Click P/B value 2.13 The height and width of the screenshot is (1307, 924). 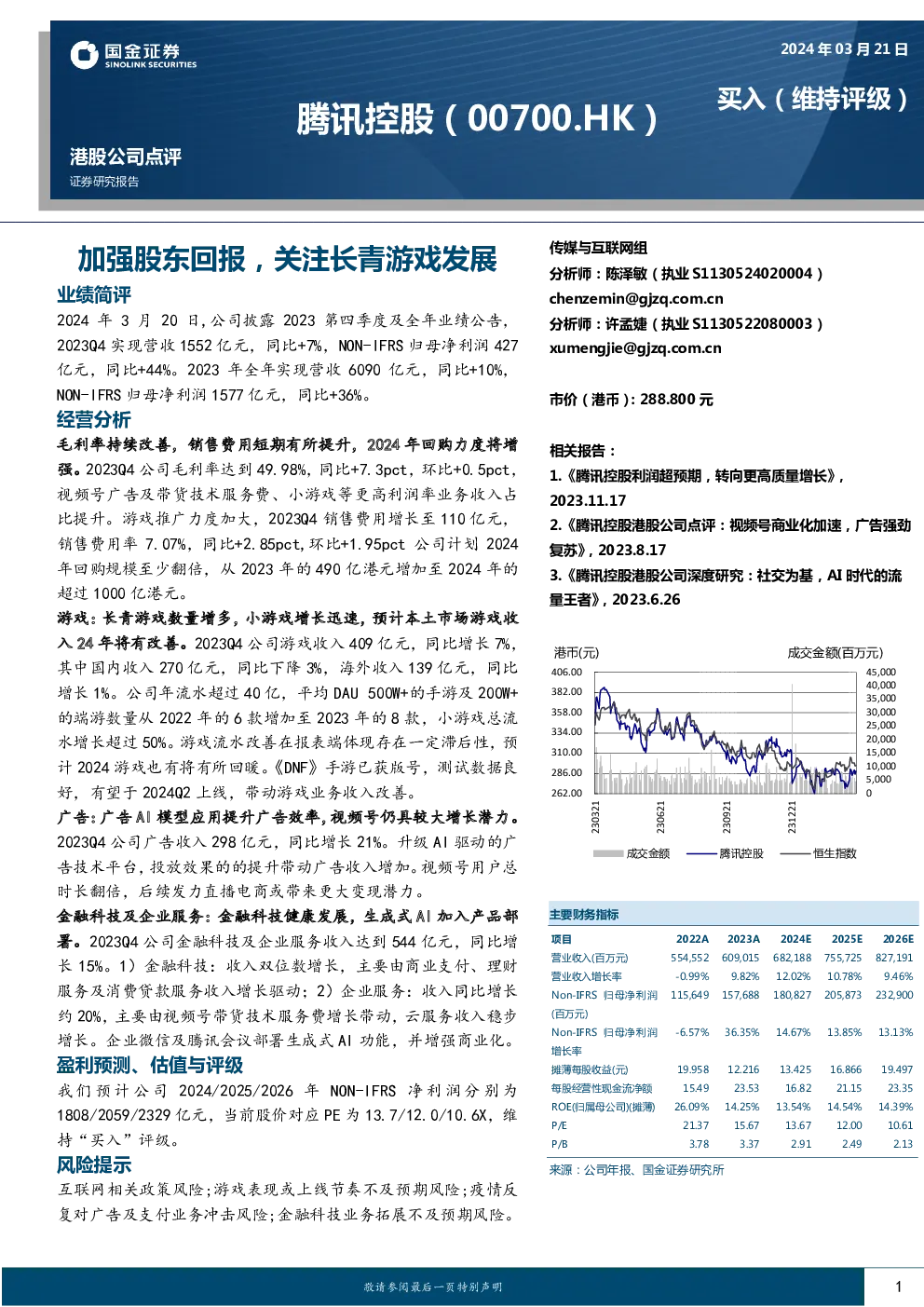[x=904, y=1144]
